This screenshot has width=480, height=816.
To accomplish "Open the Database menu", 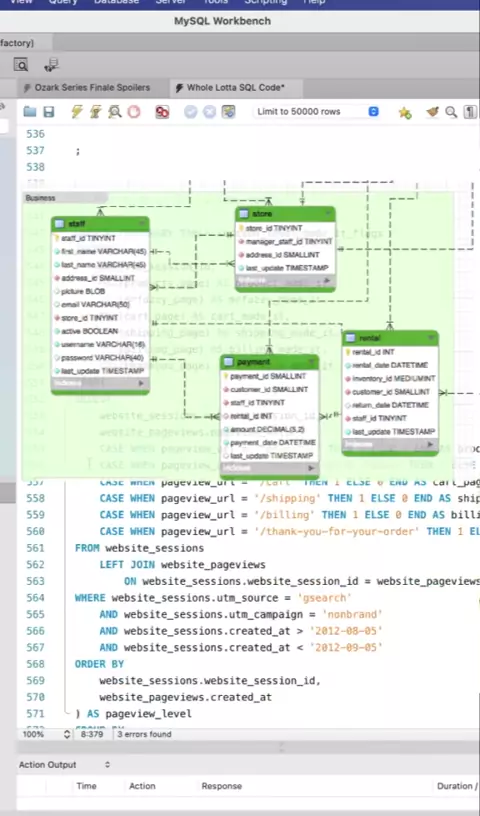I will click(116, 2).
